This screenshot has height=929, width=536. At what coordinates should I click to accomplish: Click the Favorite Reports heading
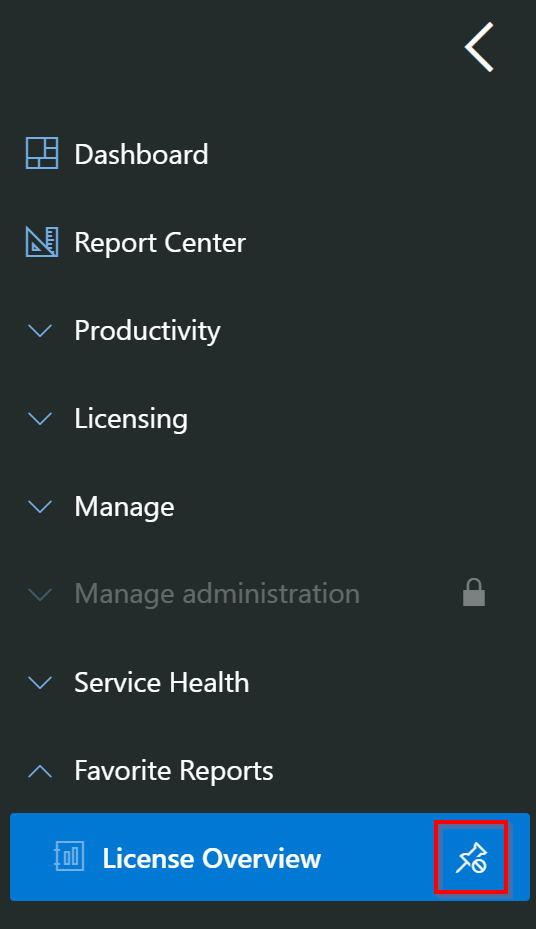click(x=174, y=771)
